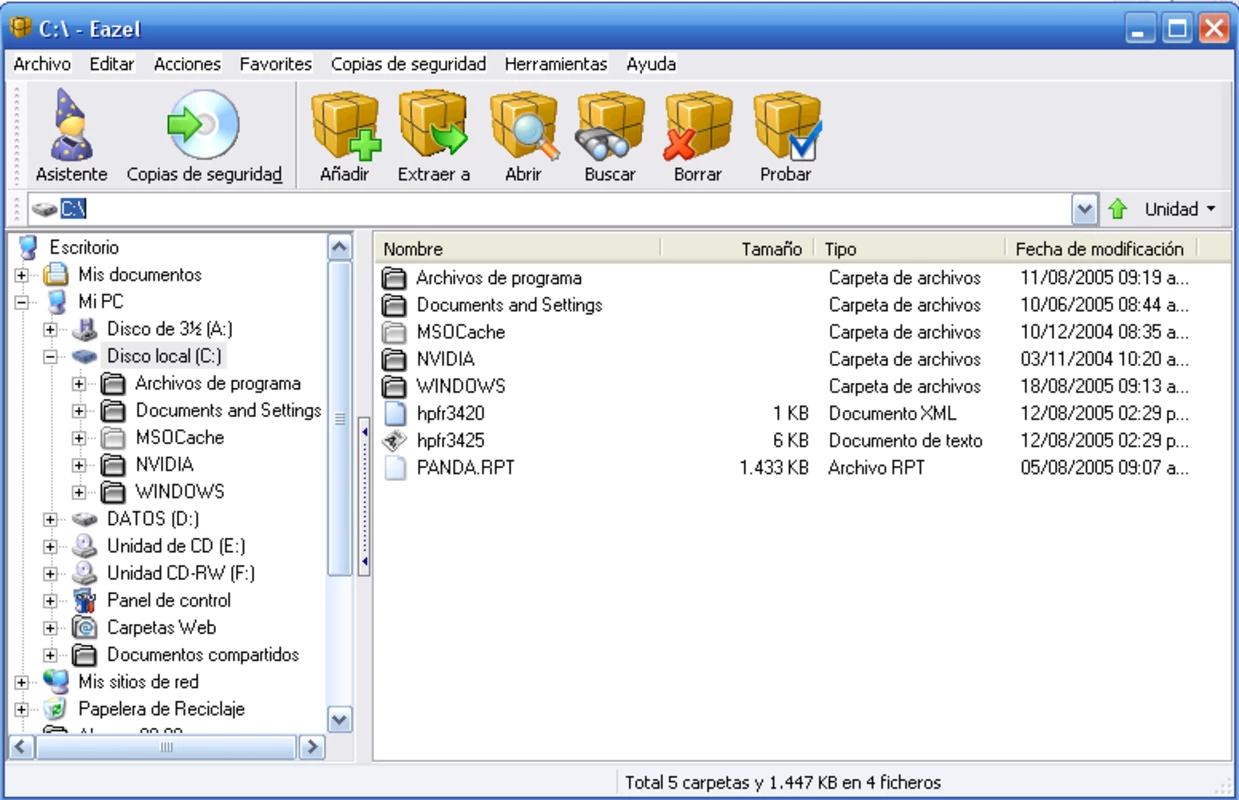Open the Unidad drive dropdown
Screen dimensions: 1239x800
[1181, 209]
